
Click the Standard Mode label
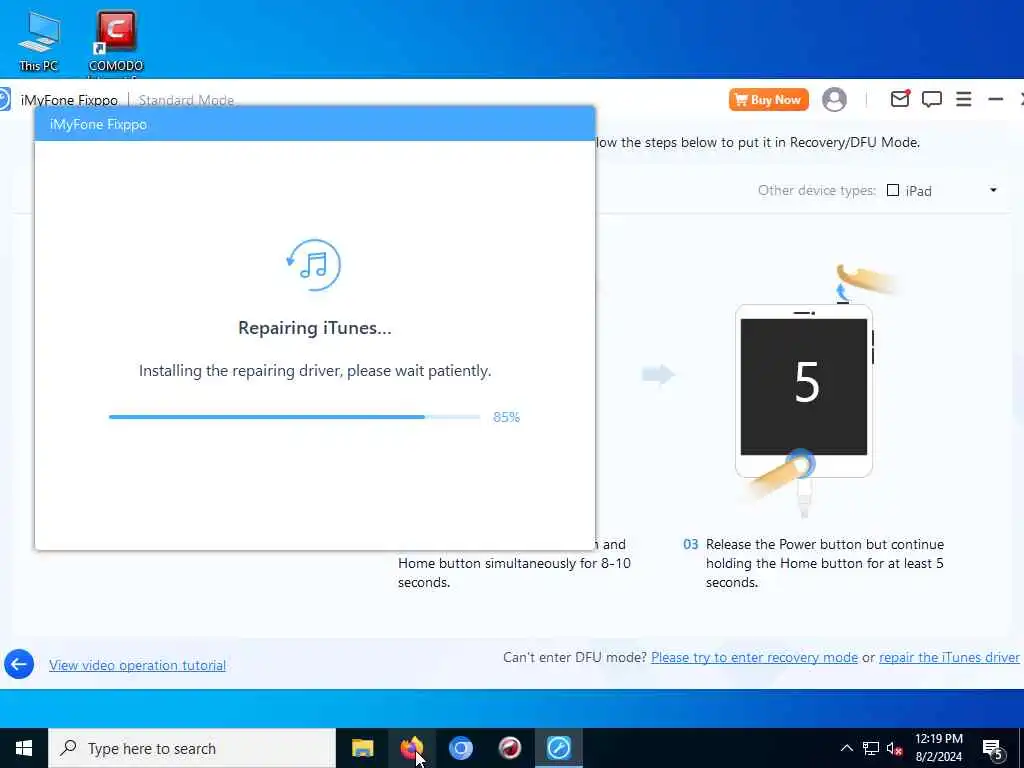[x=186, y=100]
